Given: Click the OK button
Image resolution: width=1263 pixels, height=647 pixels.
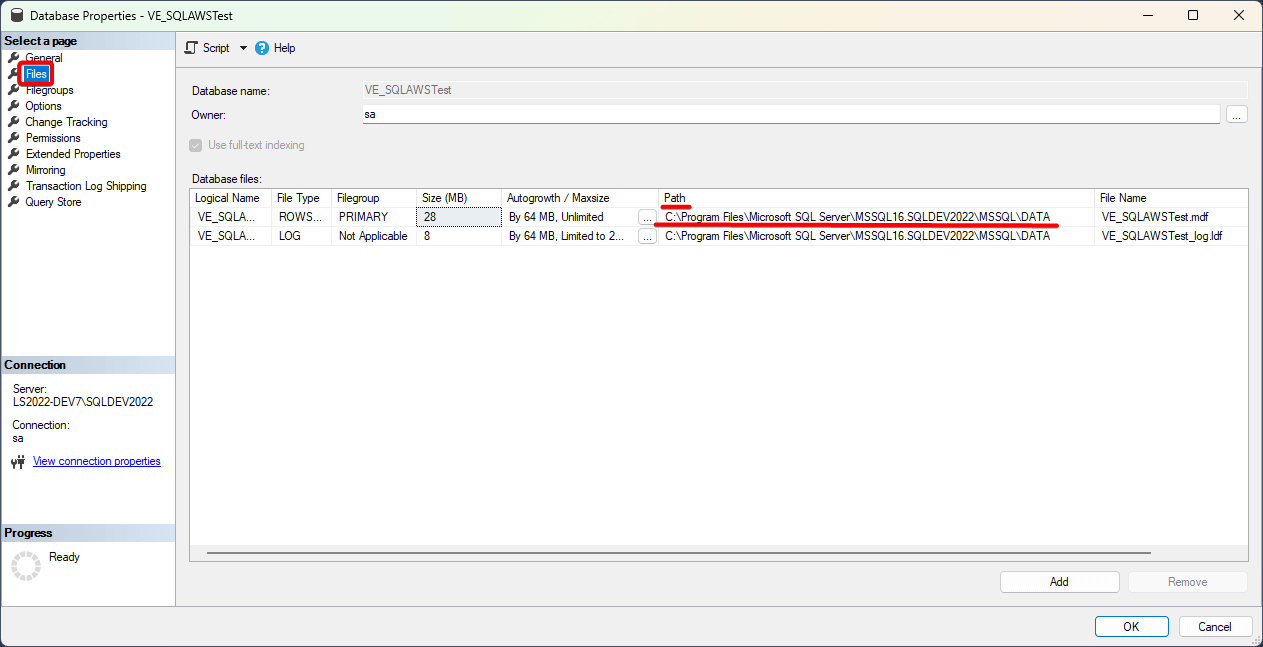Looking at the screenshot, I should point(1131,627).
